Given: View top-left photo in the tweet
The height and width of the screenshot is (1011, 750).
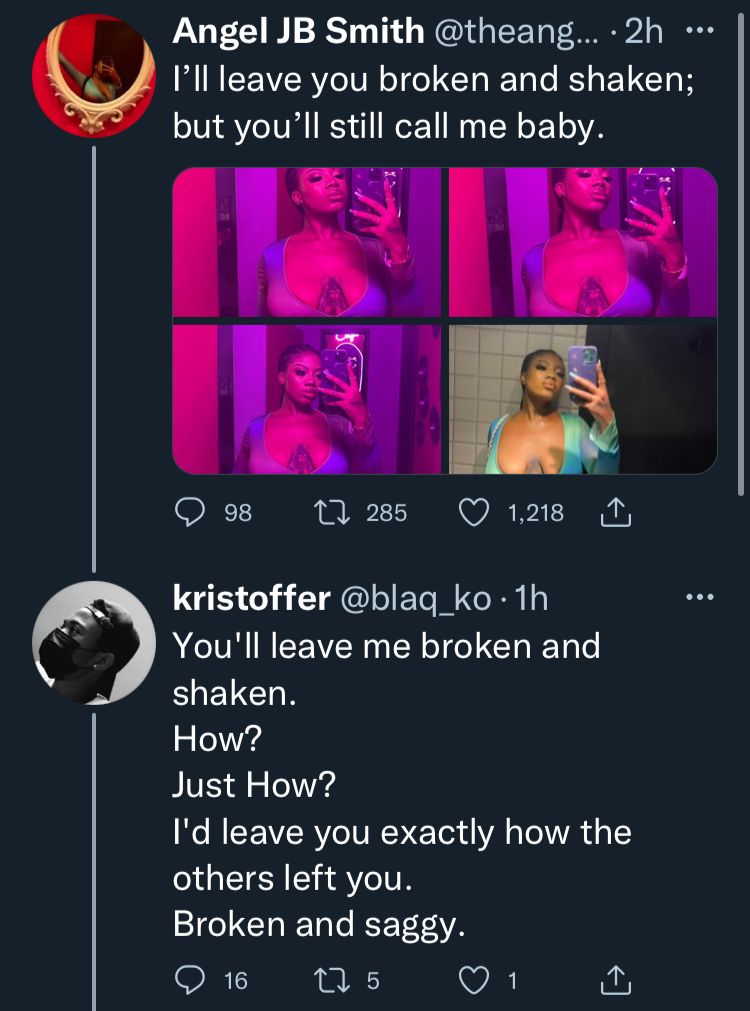Looking at the screenshot, I should (x=307, y=242).
